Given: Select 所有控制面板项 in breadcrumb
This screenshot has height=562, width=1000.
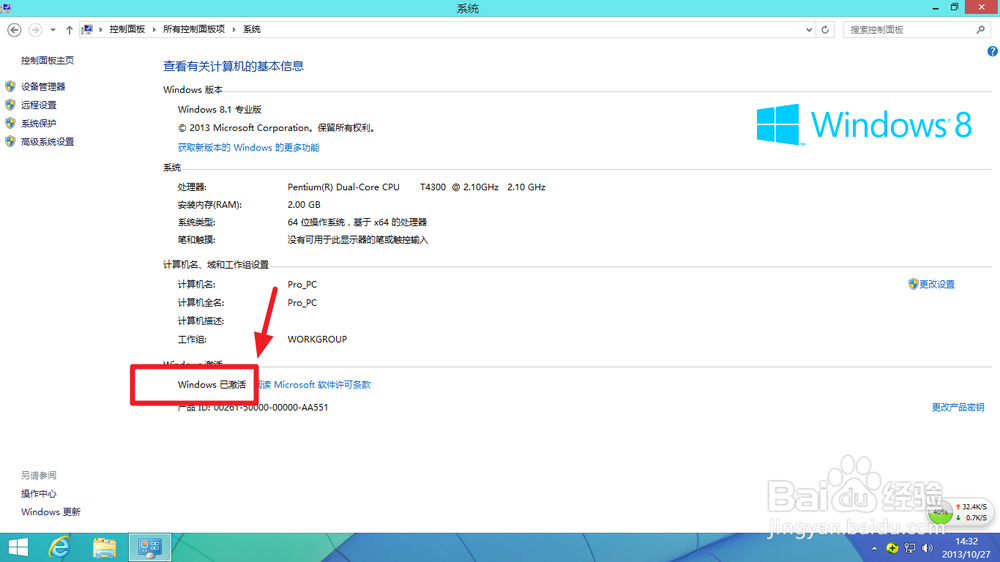Looking at the screenshot, I should (194, 29).
